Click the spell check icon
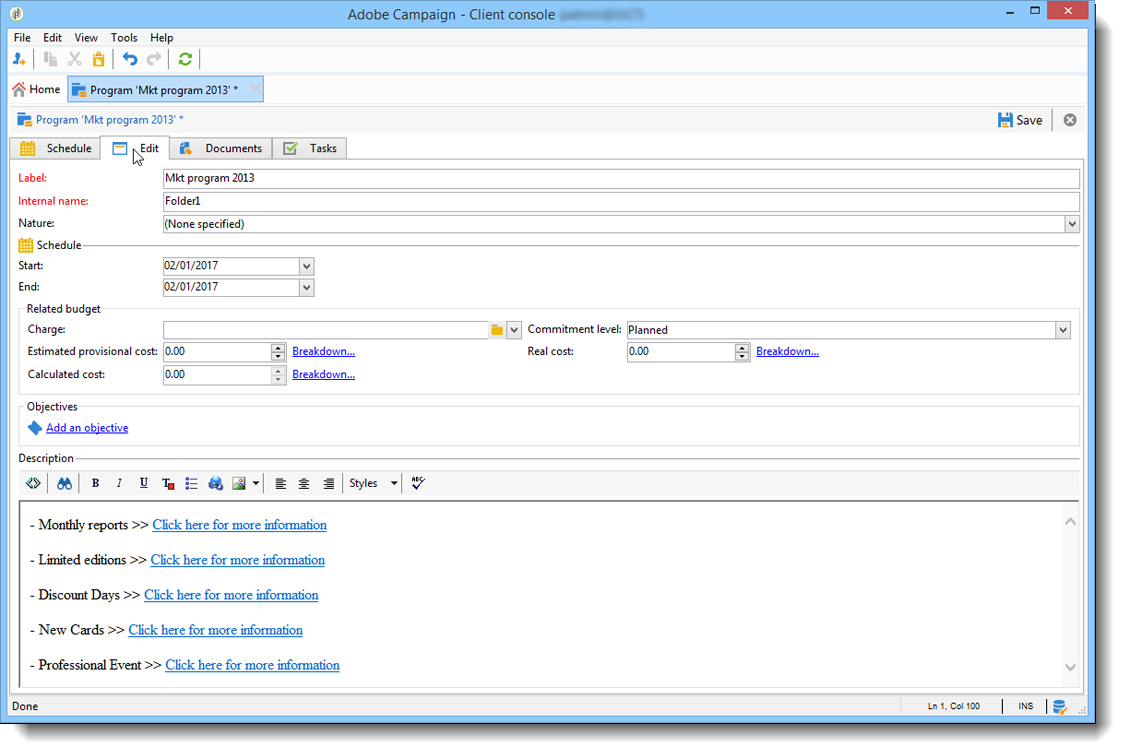This screenshot has height=754, width=1126. coord(418,483)
